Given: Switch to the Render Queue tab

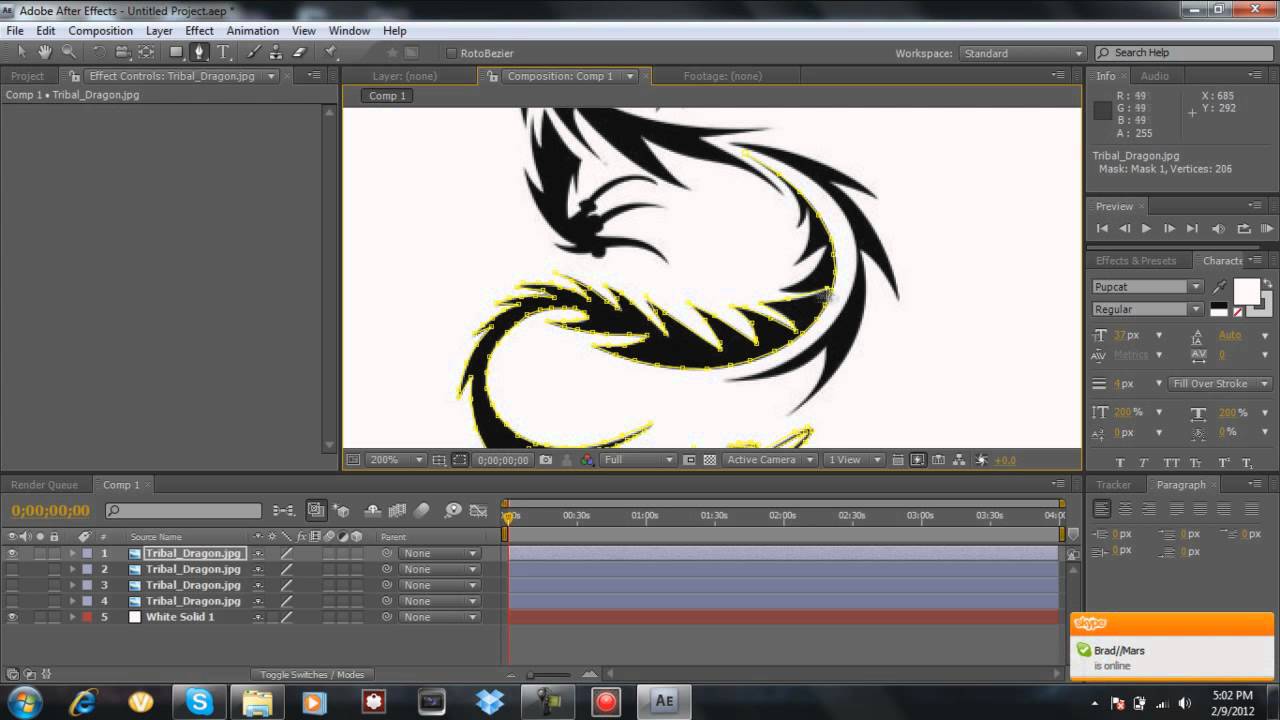Looking at the screenshot, I should coord(44,485).
